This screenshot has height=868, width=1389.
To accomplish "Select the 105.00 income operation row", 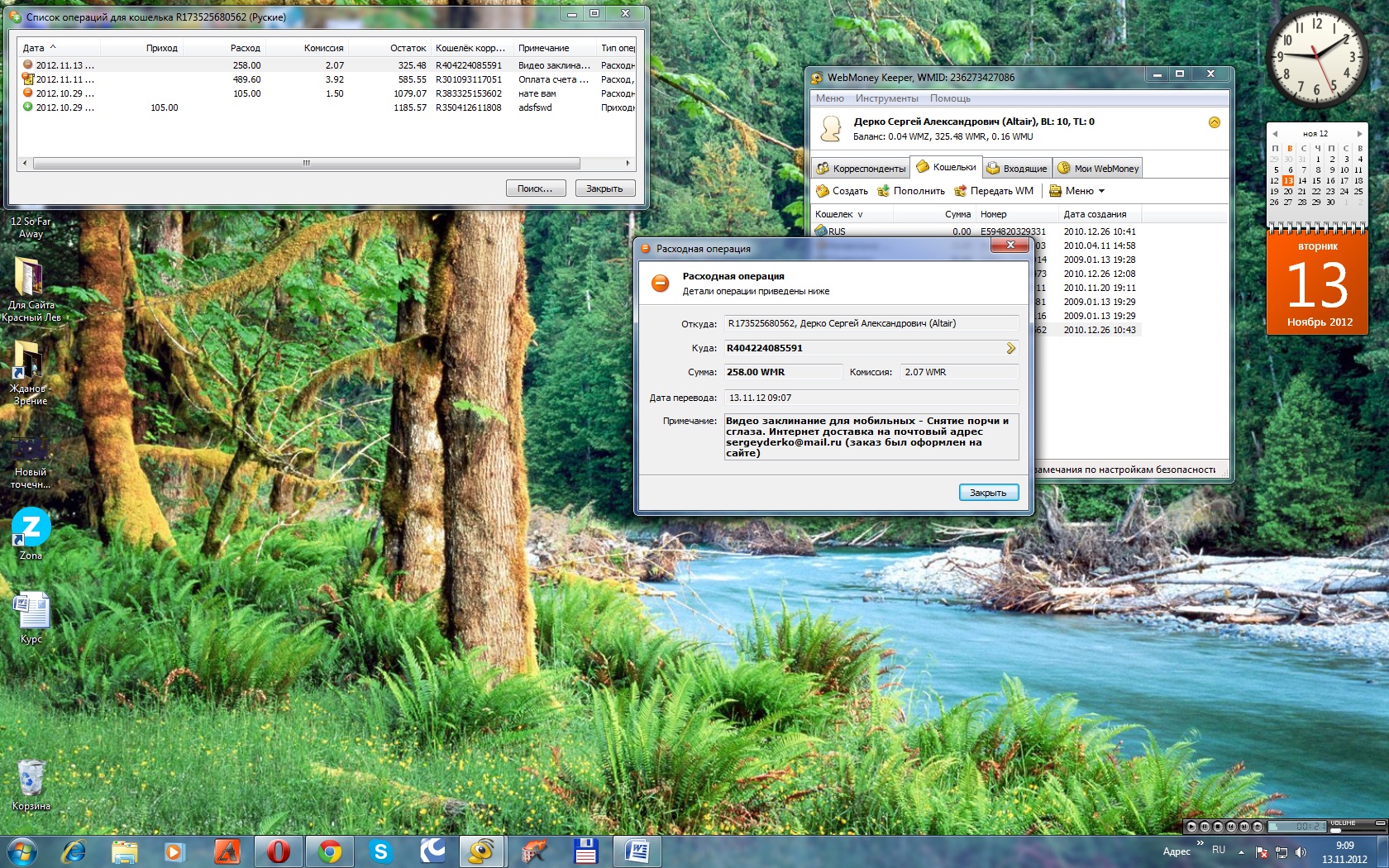I will (x=165, y=107).
